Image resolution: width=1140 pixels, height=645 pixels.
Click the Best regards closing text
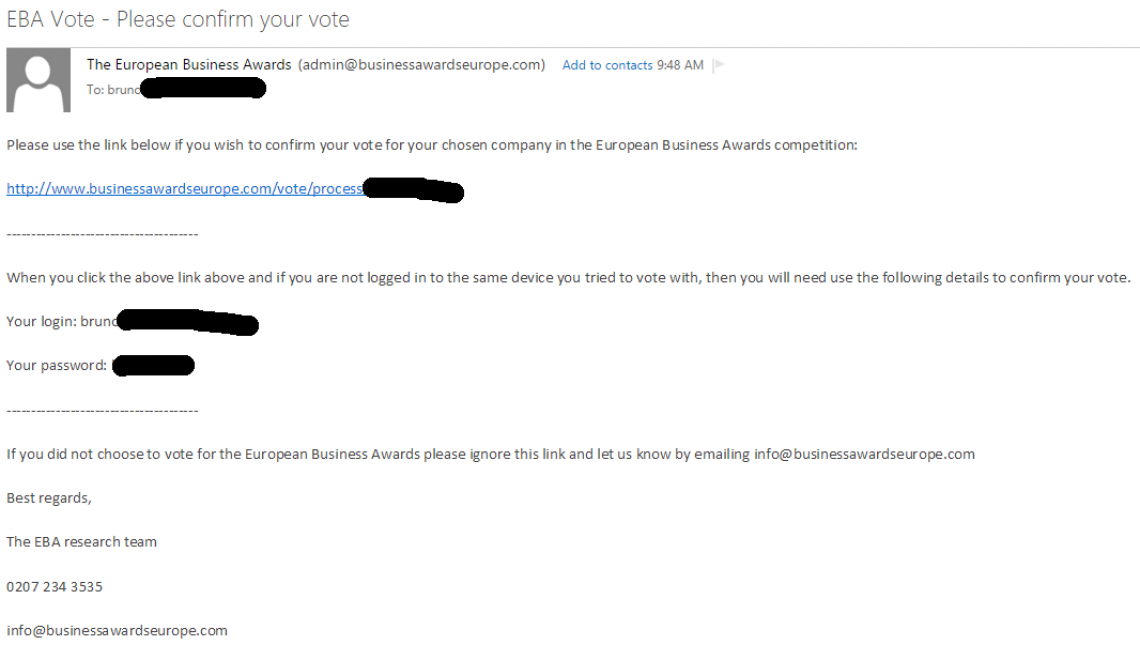click(x=49, y=498)
